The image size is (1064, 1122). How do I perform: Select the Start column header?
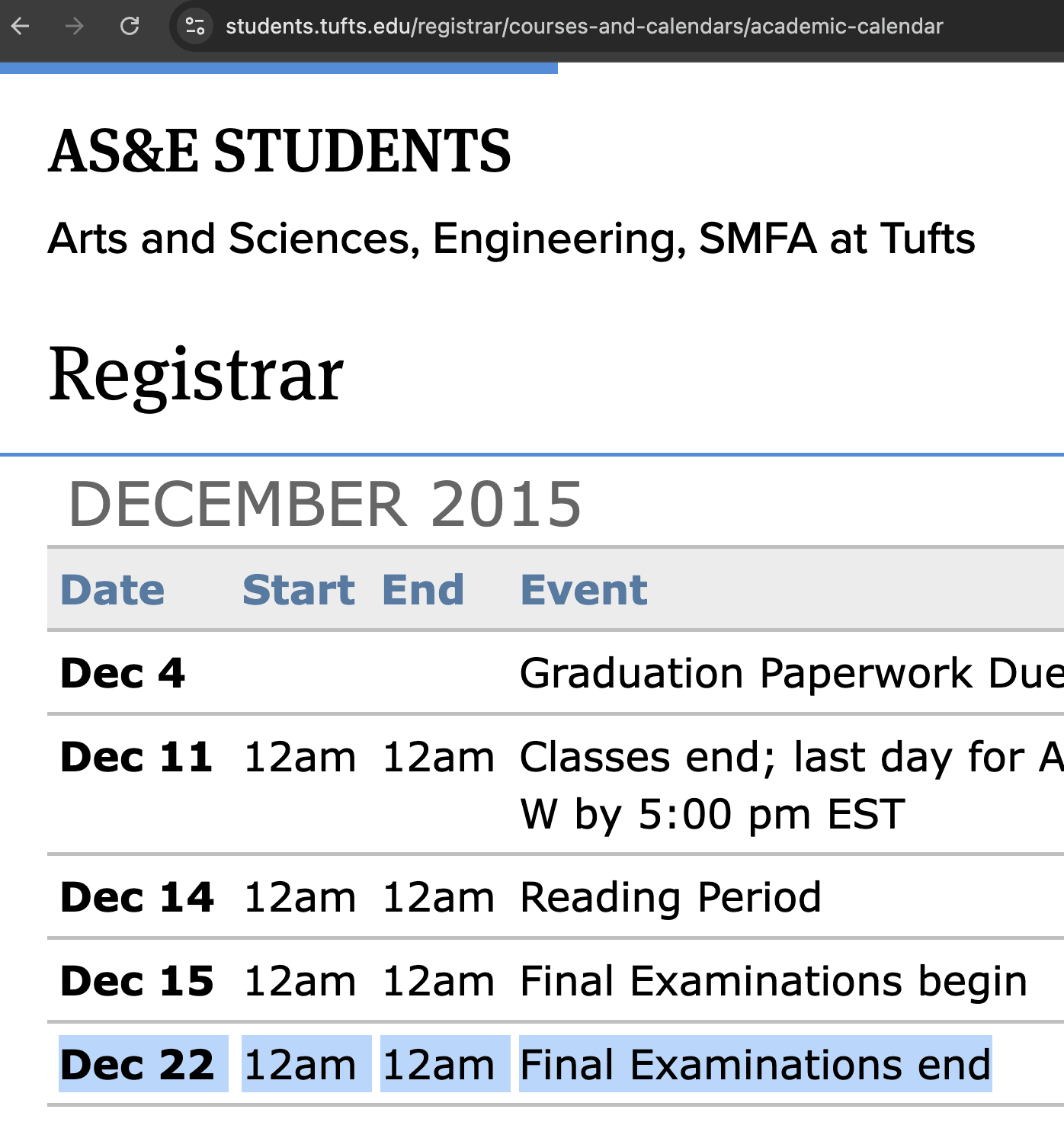[x=299, y=589]
